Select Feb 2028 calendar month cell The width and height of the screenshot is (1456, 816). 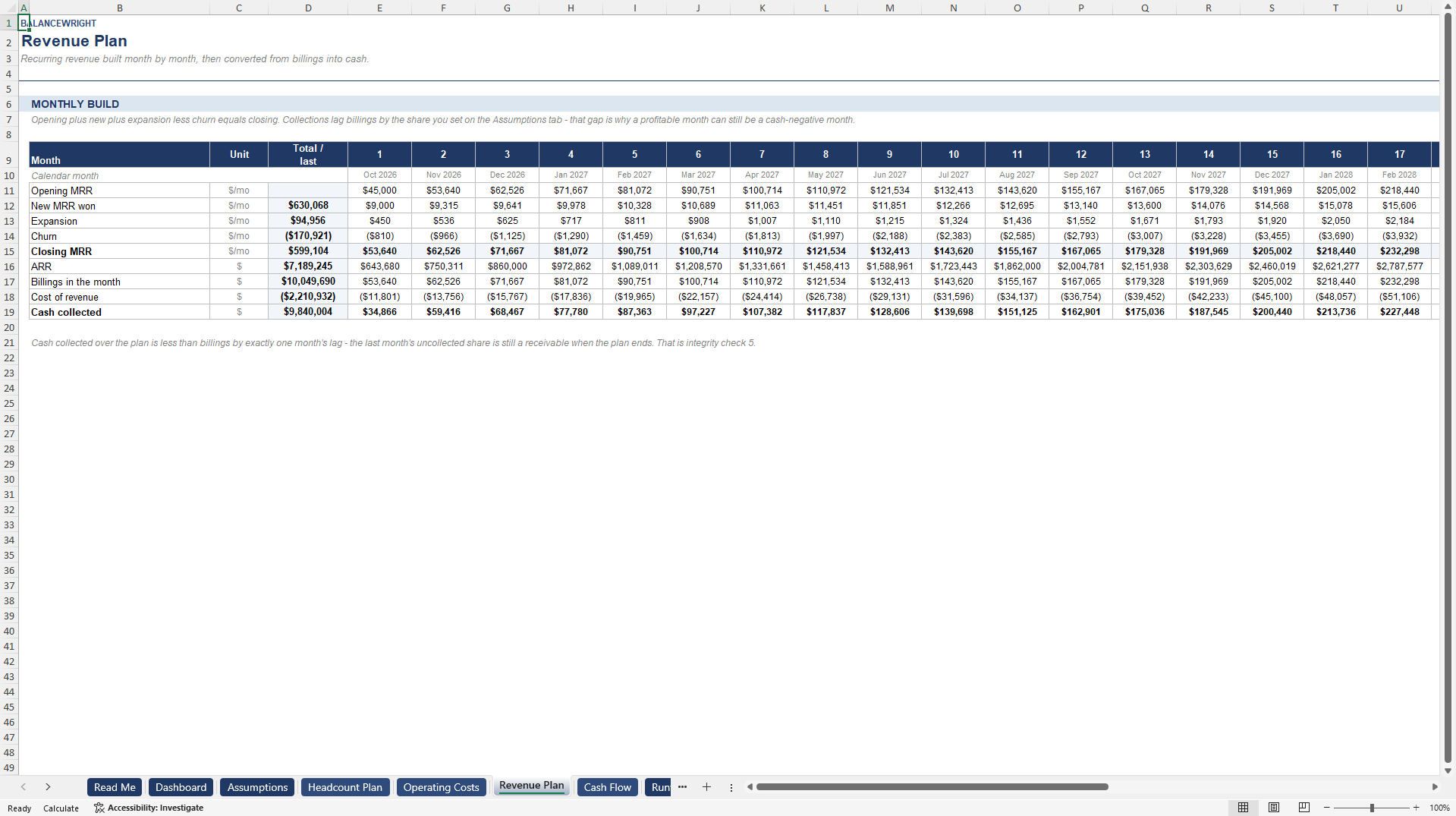pyautogui.click(x=1399, y=175)
